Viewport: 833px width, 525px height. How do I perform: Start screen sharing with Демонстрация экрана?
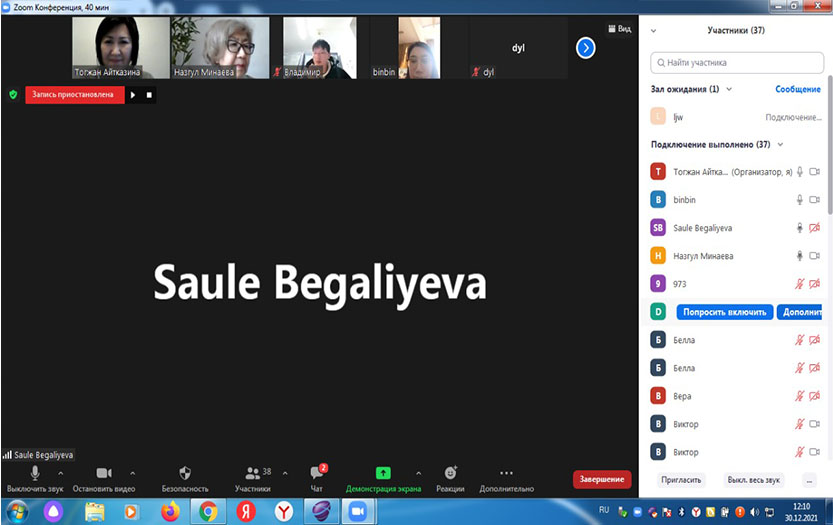[383, 473]
